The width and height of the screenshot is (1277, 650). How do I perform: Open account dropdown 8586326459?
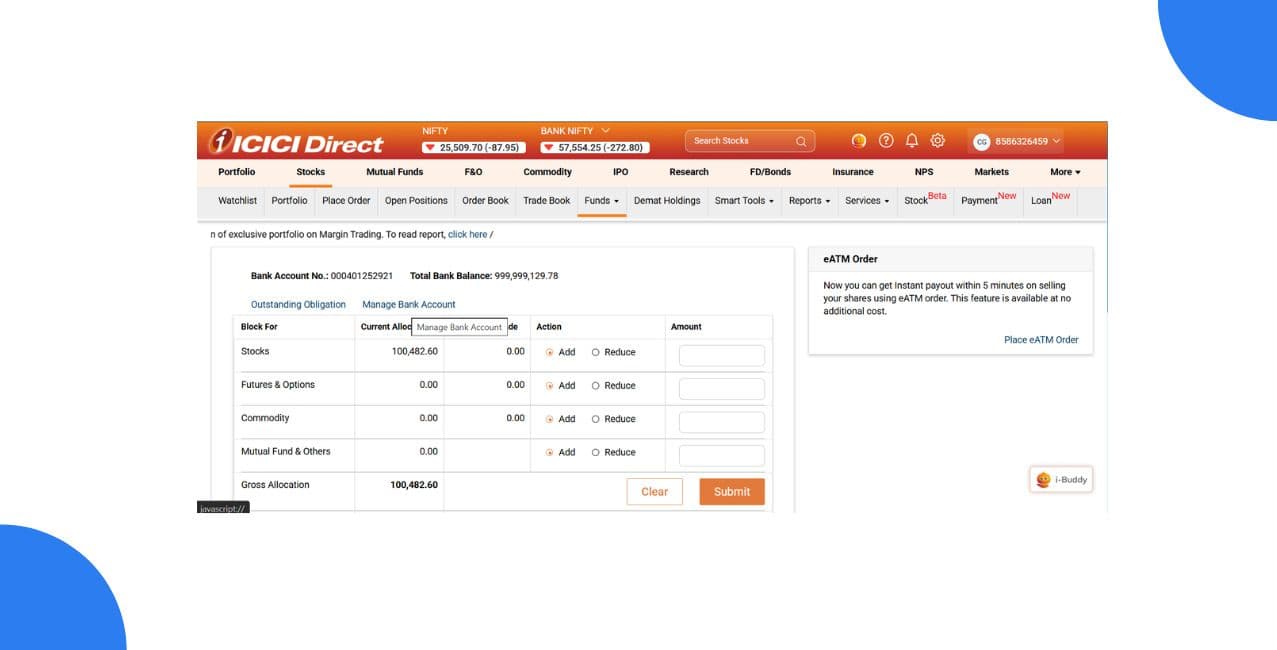[1028, 142]
